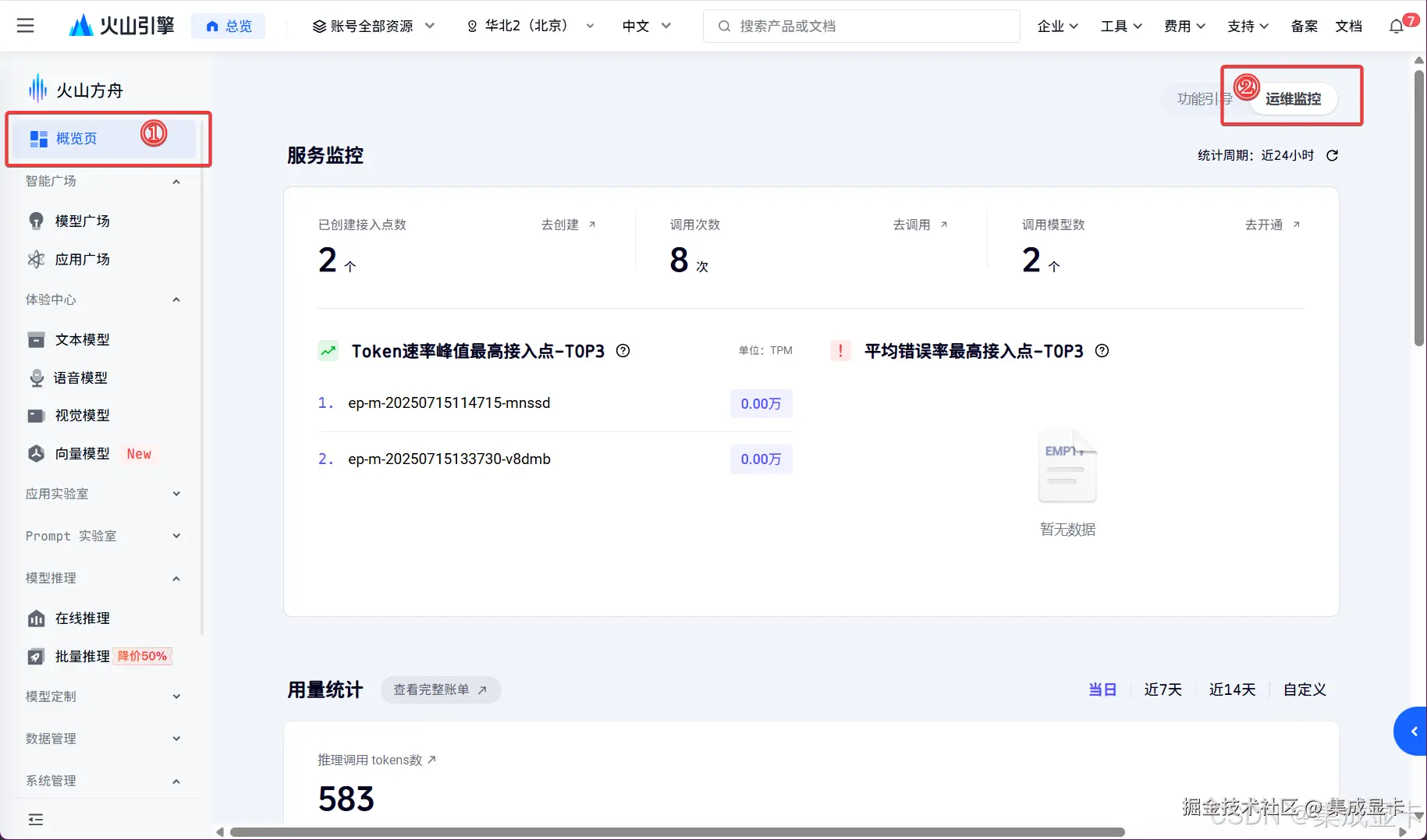Click the 去调用 link
The width and height of the screenshot is (1427, 840).
point(921,225)
